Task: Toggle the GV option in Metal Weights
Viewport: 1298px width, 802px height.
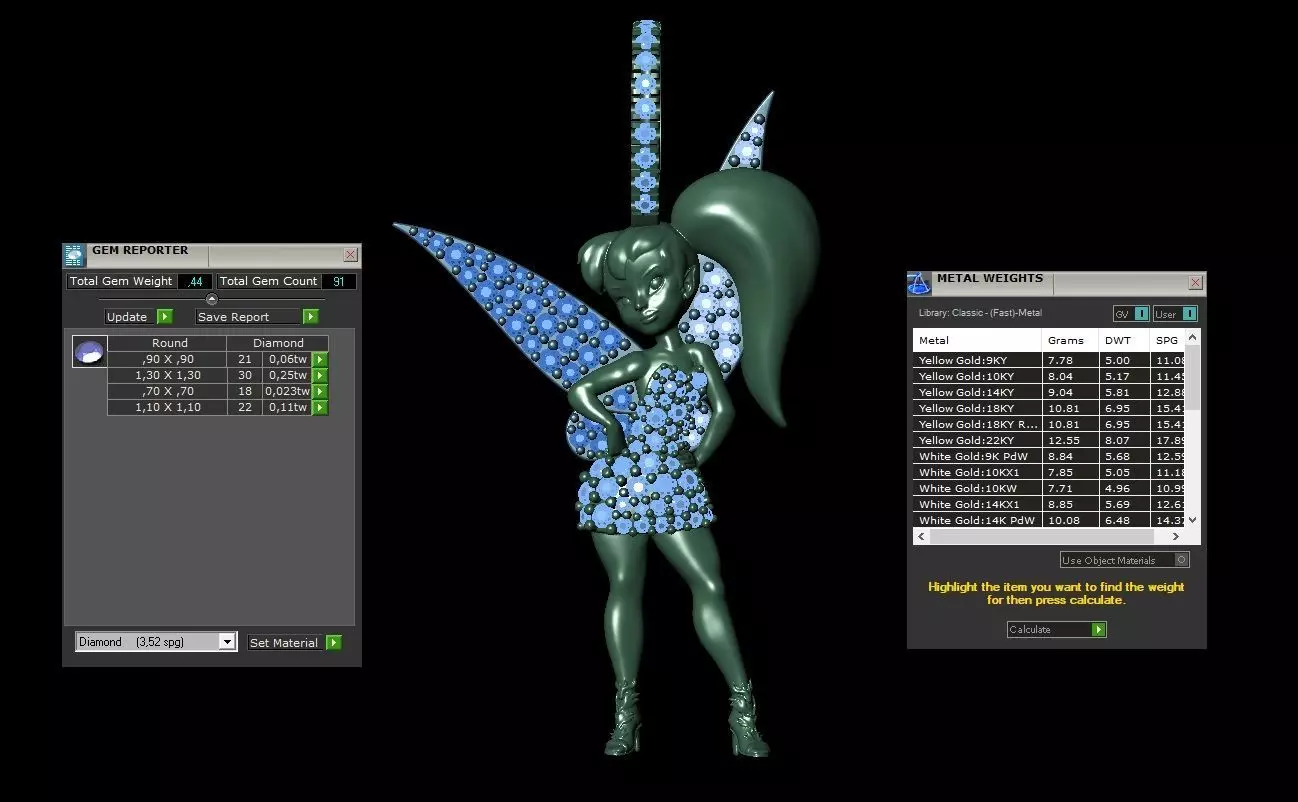Action: pos(1131,314)
